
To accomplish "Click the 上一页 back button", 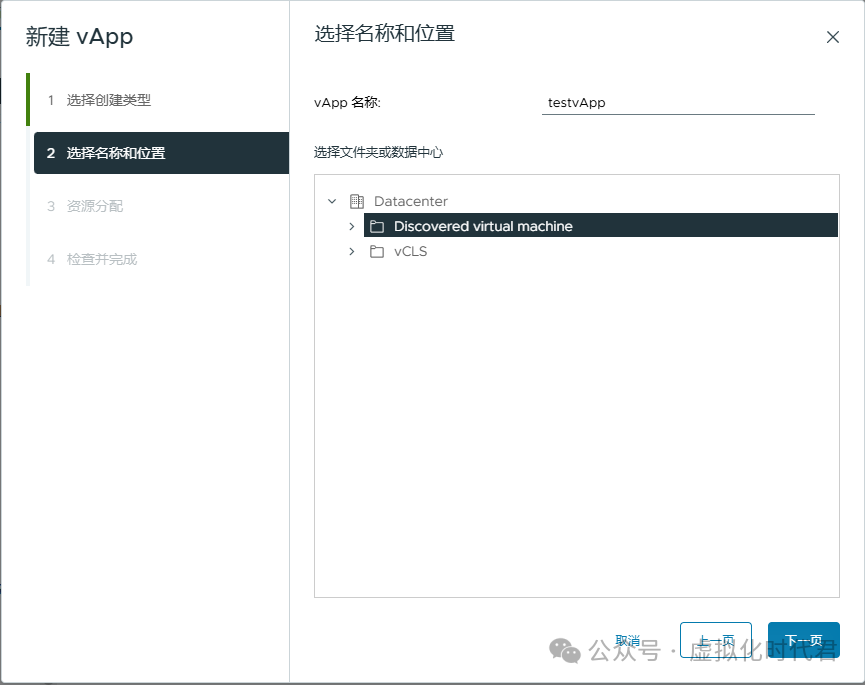I will (x=716, y=640).
